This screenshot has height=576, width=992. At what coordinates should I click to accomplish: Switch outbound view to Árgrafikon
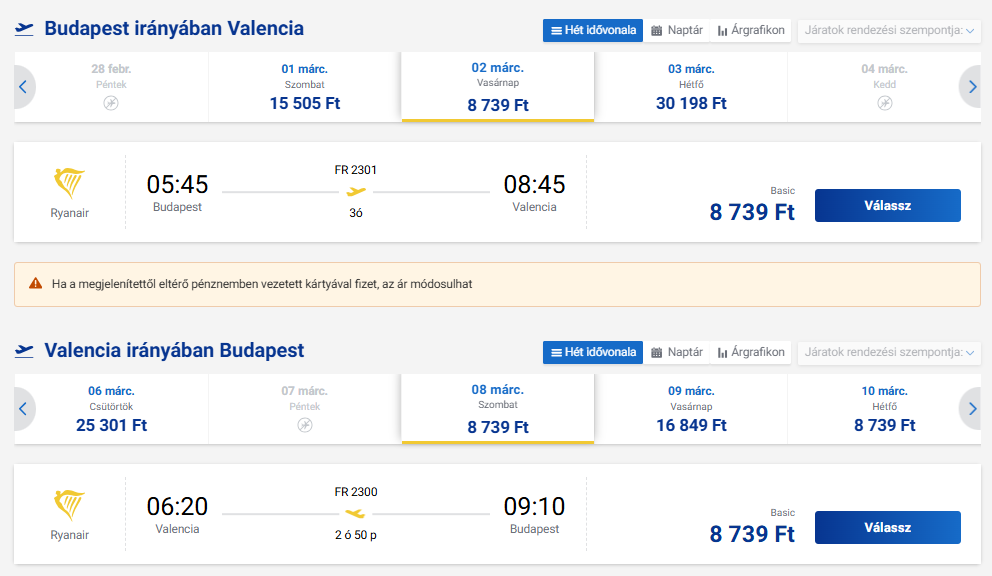(751, 30)
